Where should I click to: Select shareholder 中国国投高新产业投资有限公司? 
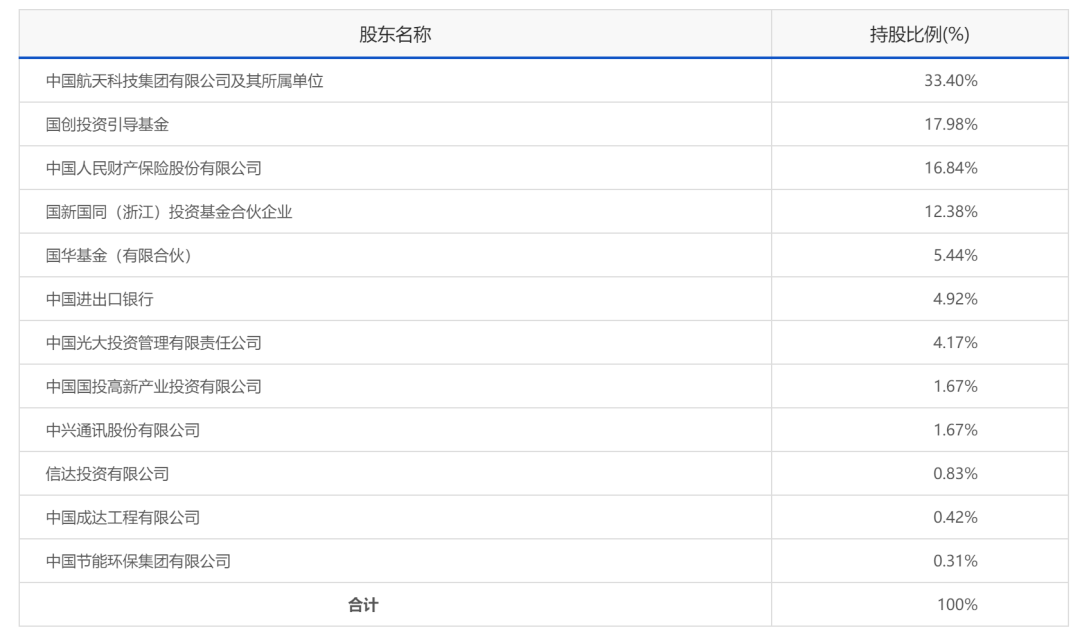pyautogui.click(x=154, y=387)
